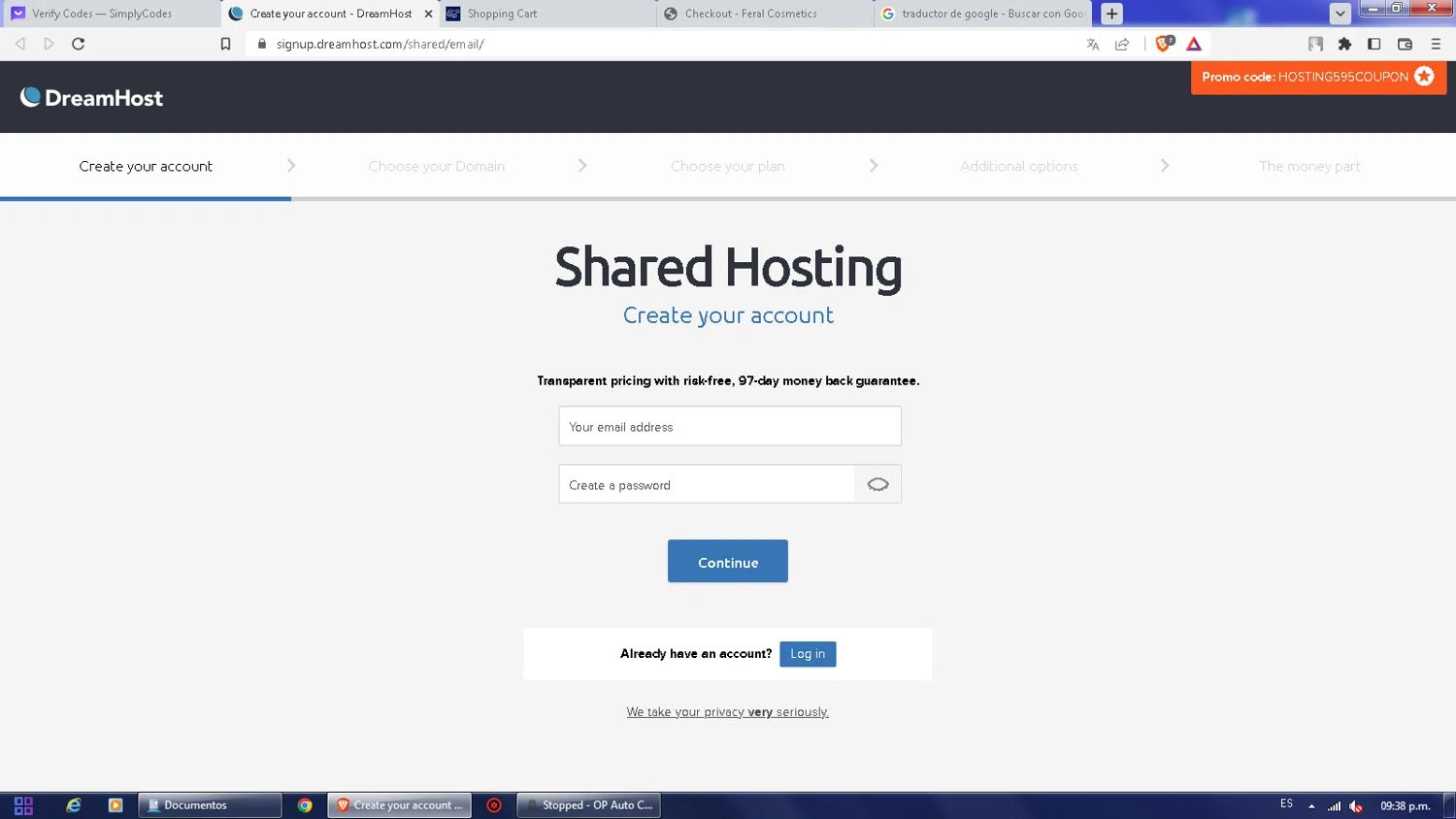The image size is (1456, 819).
Task: Click the 09:38 p.m. taskbar clock
Action: pos(1406,806)
